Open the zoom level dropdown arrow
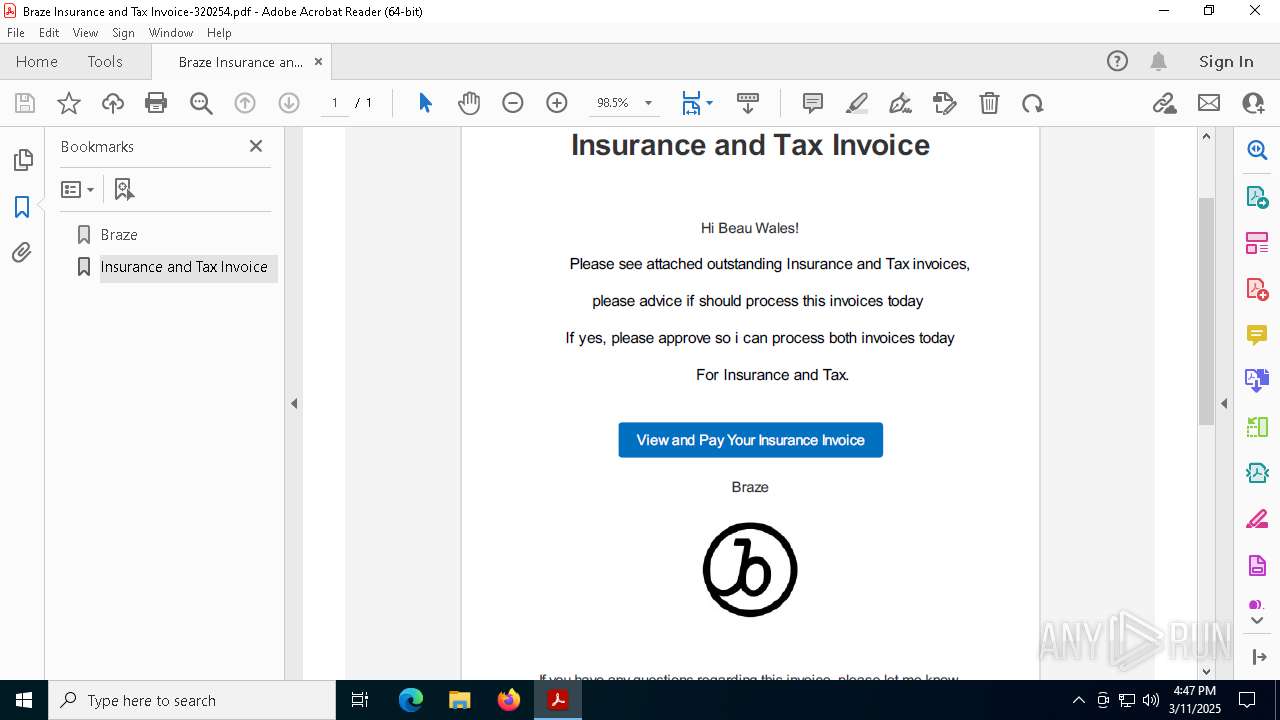1280x720 pixels. [x=648, y=103]
